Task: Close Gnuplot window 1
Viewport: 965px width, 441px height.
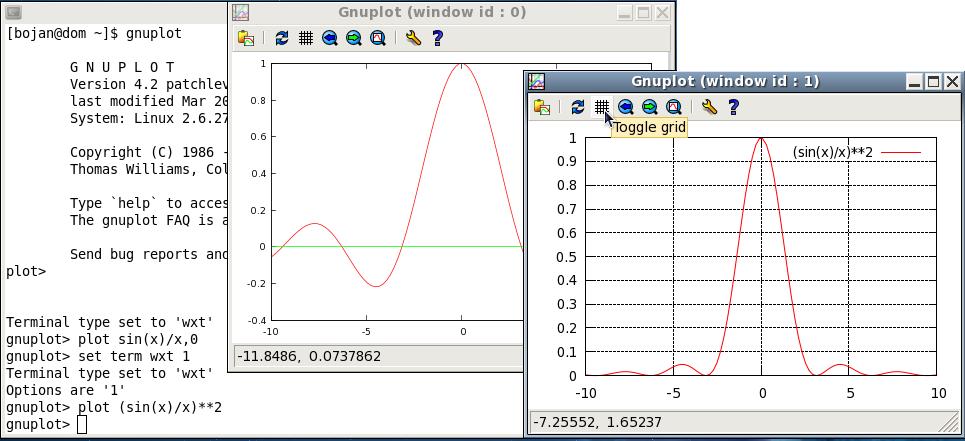Action: 952,81
